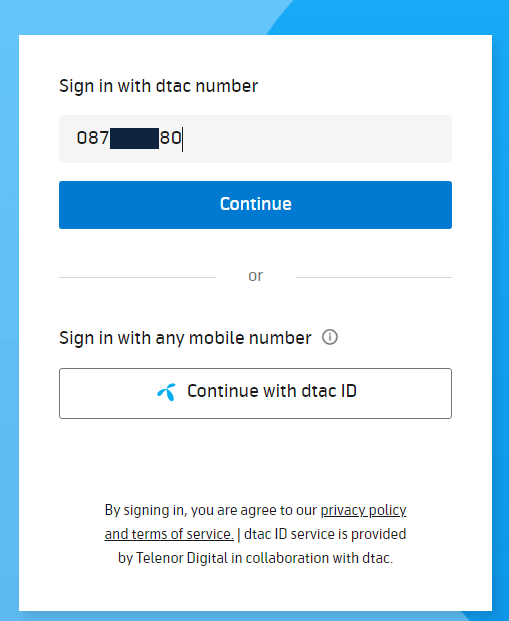Select the Continue with dtac ID button
The image size is (509, 621).
(x=255, y=393)
